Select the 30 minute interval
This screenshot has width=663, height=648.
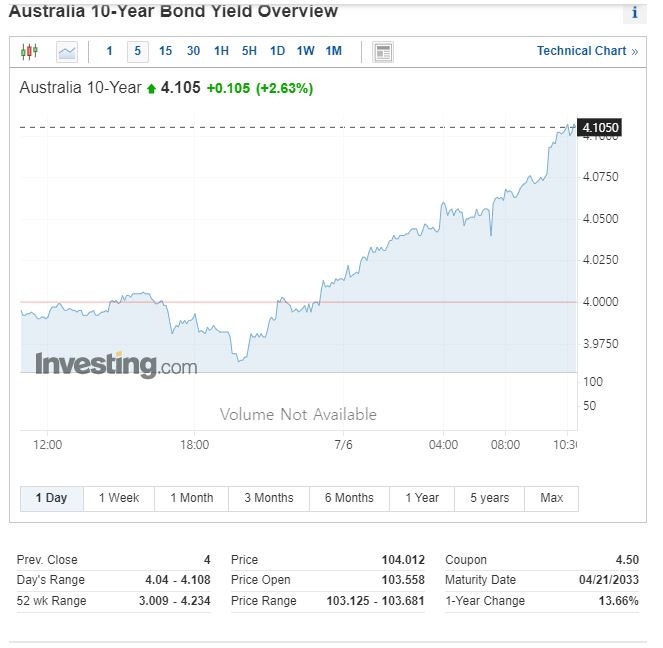193,51
